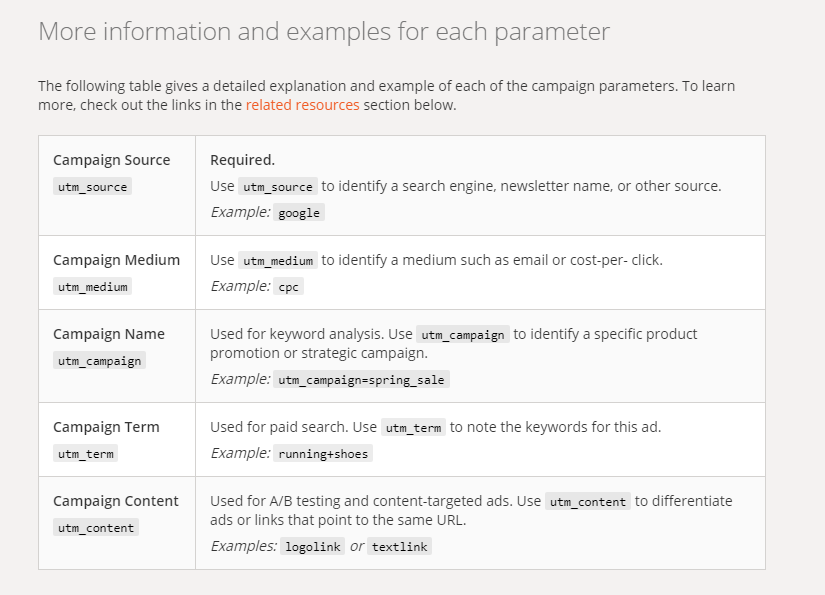This screenshot has width=825, height=595.
Task: Click inline utm_content code in the description sentence
Action: (x=588, y=502)
